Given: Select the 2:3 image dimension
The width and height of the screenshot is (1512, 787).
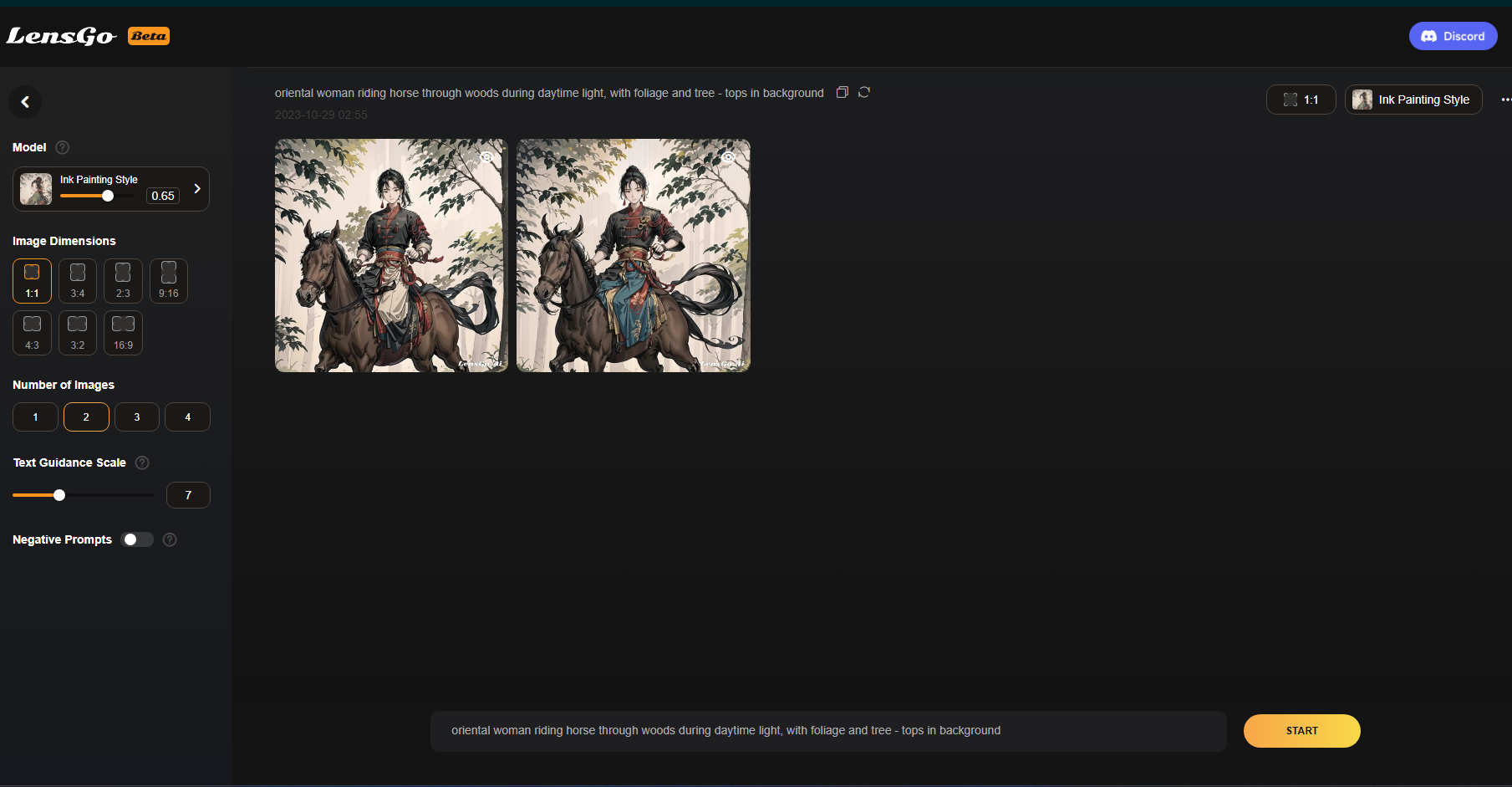Looking at the screenshot, I should 123,280.
